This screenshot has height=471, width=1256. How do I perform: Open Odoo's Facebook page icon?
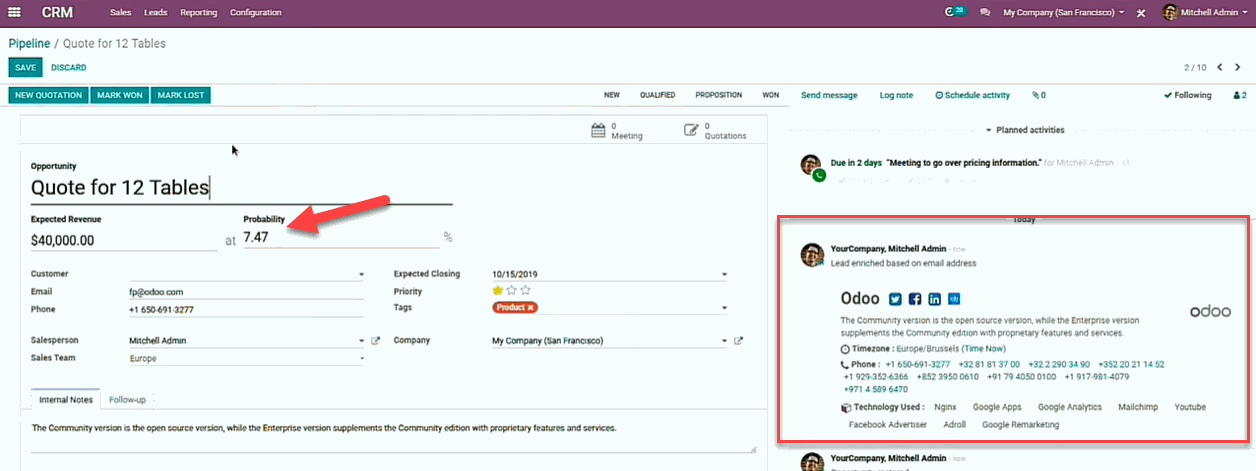[x=915, y=299]
